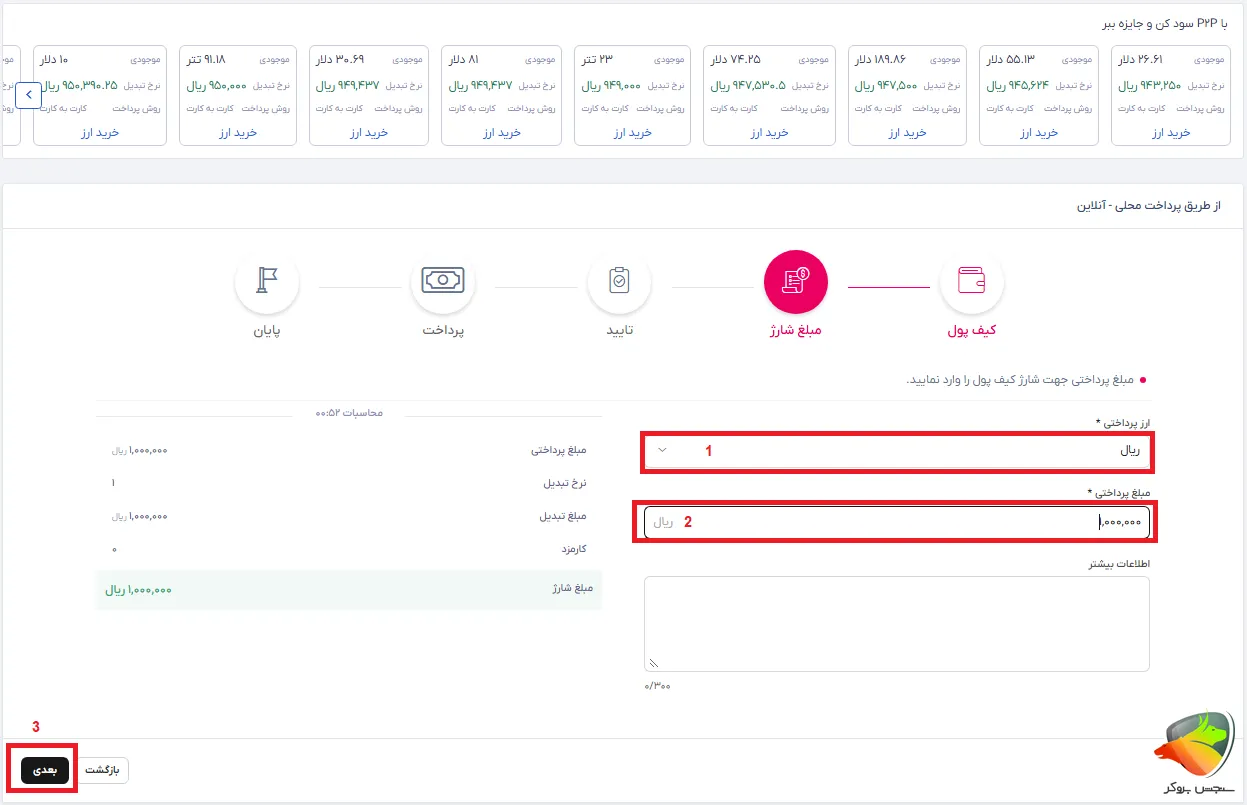The width and height of the screenshot is (1247, 805).
Task: Click the تایید clipboard step icon
Action: click(619, 283)
